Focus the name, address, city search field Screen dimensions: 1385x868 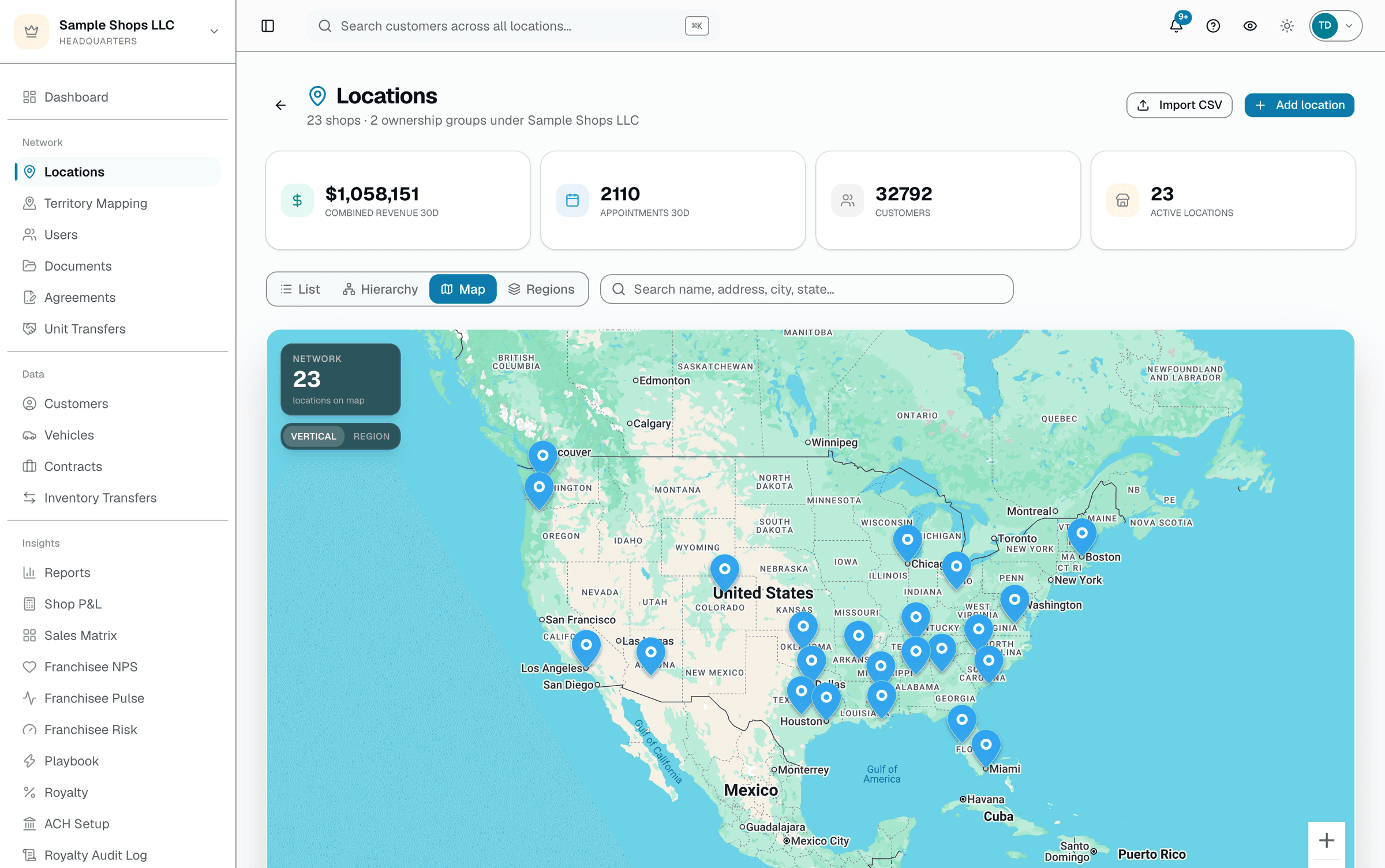point(807,289)
